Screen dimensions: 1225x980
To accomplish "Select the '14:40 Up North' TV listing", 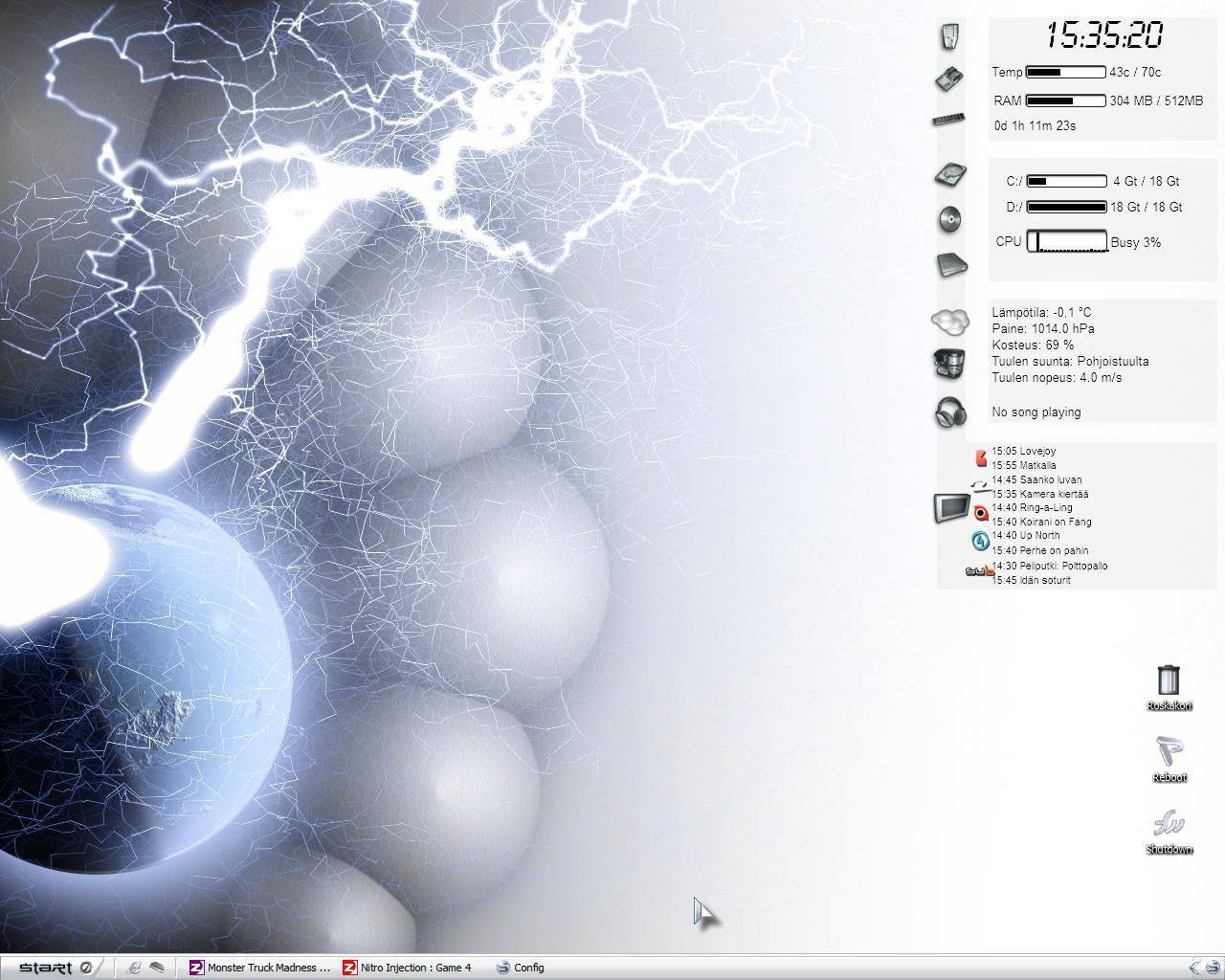I will click(1026, 535).
